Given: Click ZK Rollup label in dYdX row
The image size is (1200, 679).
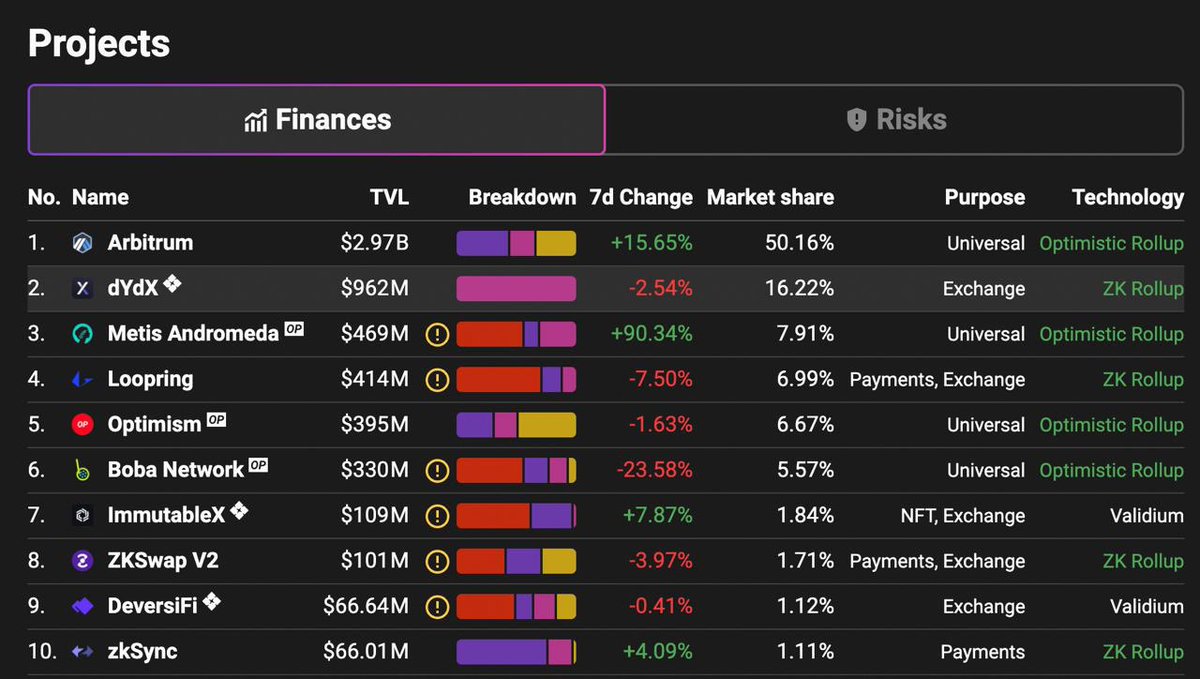Looking at the screenshot, I should pyautogui.click(x=1143, y=289).
